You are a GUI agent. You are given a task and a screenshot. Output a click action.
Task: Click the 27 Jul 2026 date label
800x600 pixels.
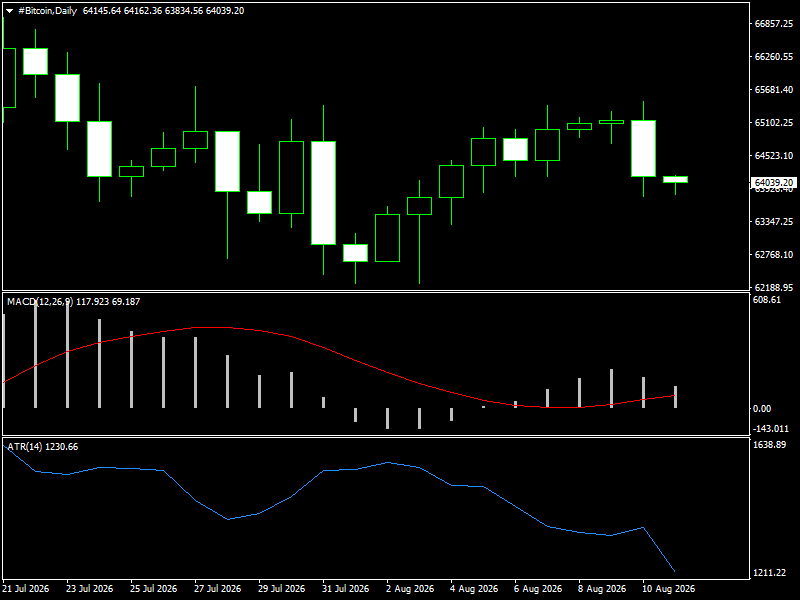[218, 589]
